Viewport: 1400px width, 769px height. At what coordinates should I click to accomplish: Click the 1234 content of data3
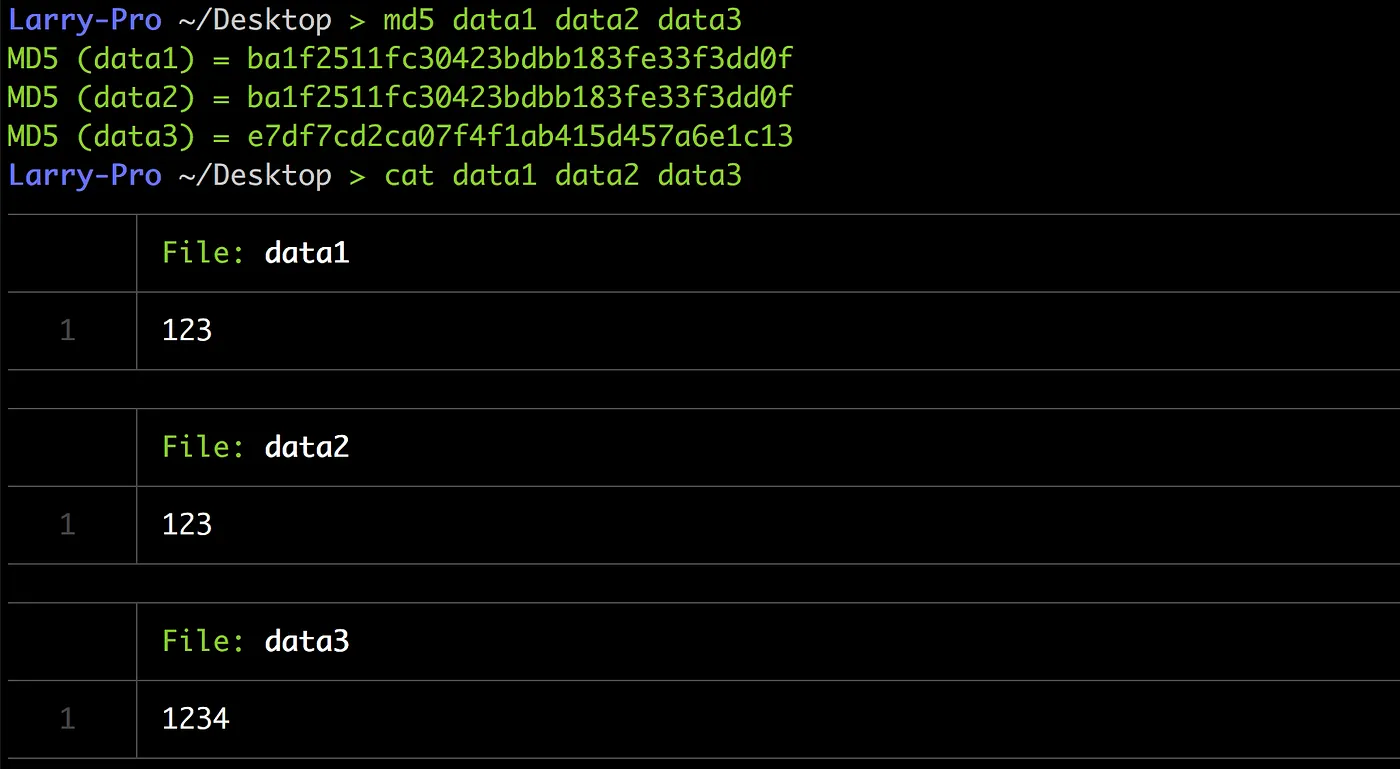(196, 718)
